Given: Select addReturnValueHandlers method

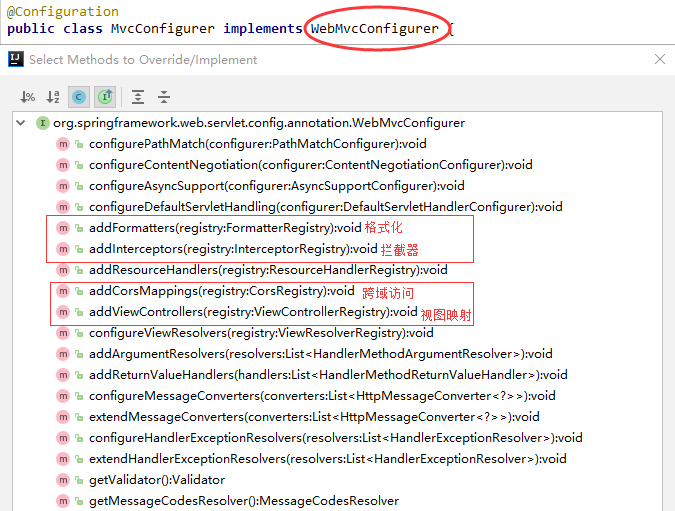Looking at the screenshot, I should (x=328, y=375).
